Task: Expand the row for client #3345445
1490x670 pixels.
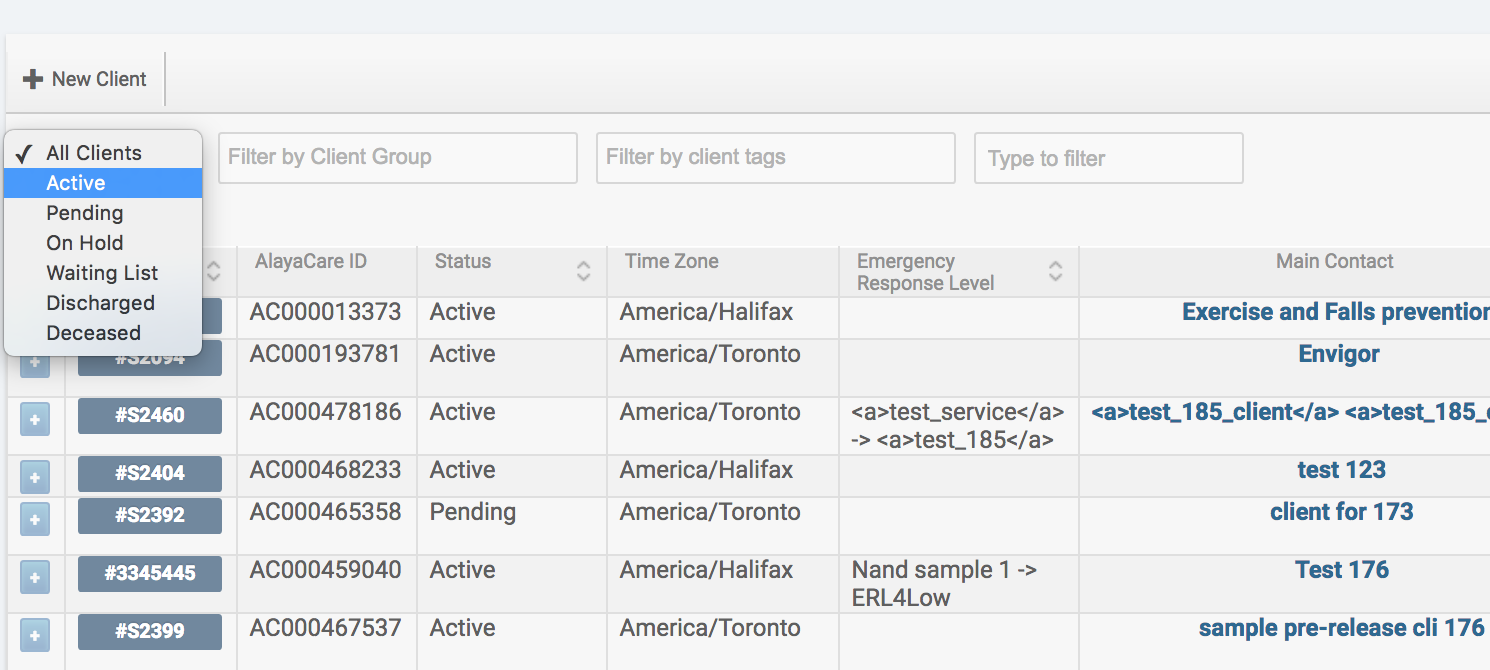Action: 35,578
